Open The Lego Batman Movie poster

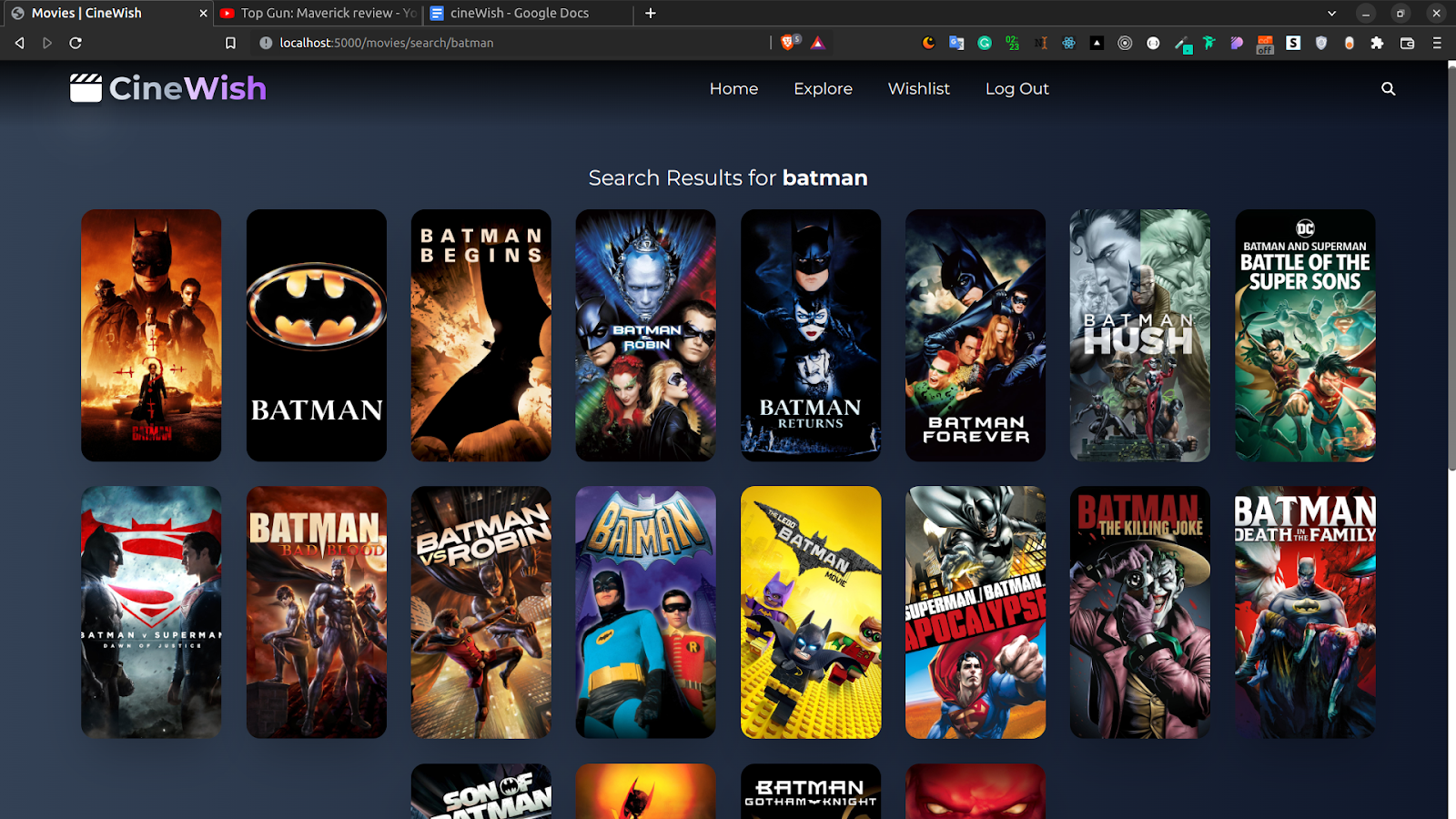[x=811, y=612]
